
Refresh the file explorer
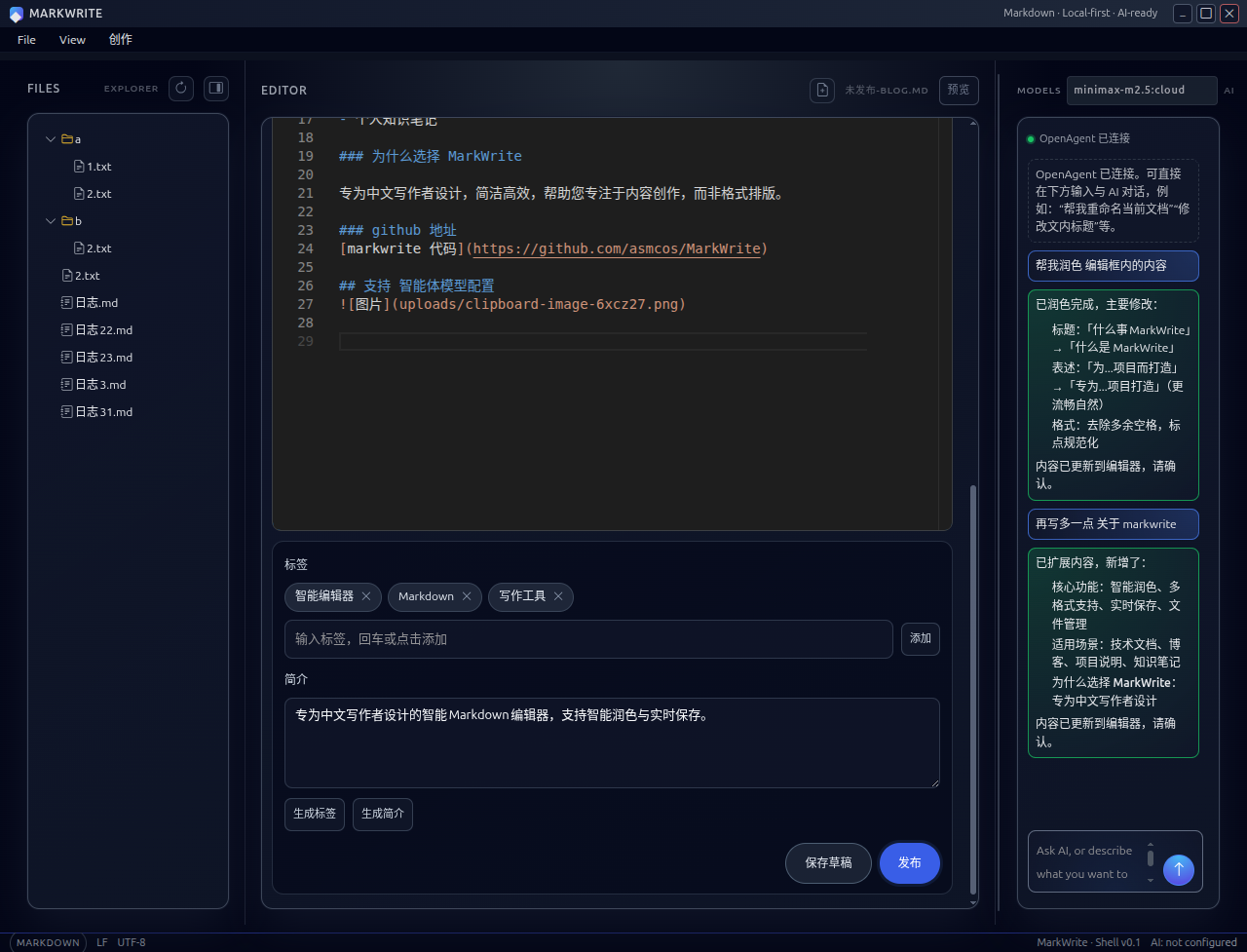[181, 89]
